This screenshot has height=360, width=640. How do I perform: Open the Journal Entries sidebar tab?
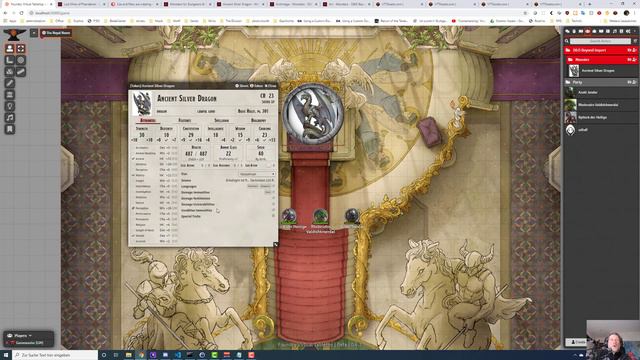601,31
